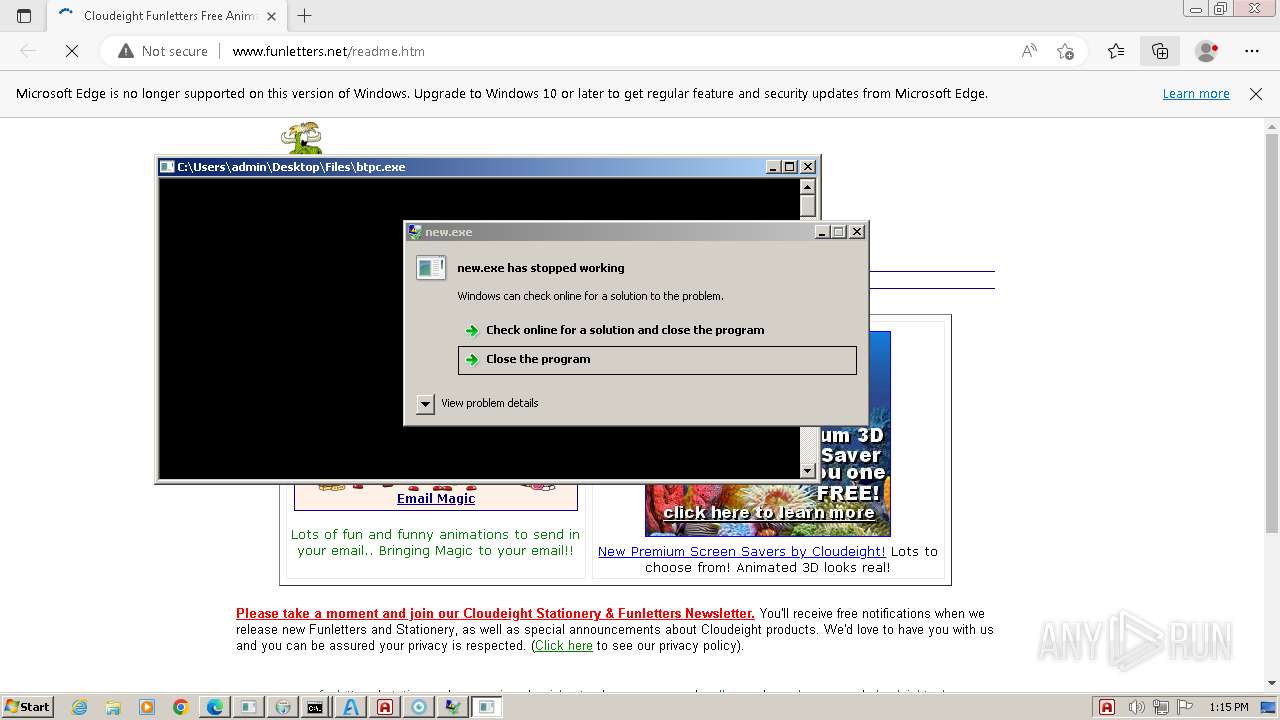
Task: Open the Edge tab actions menu icon
Action: click(x=24, y=15)
